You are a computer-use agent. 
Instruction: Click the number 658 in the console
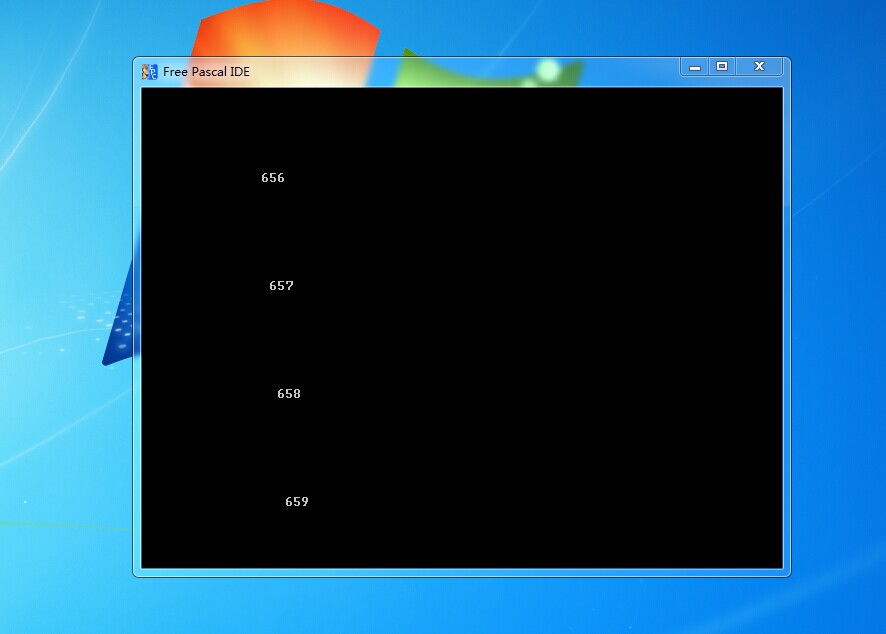click(289, 394)
